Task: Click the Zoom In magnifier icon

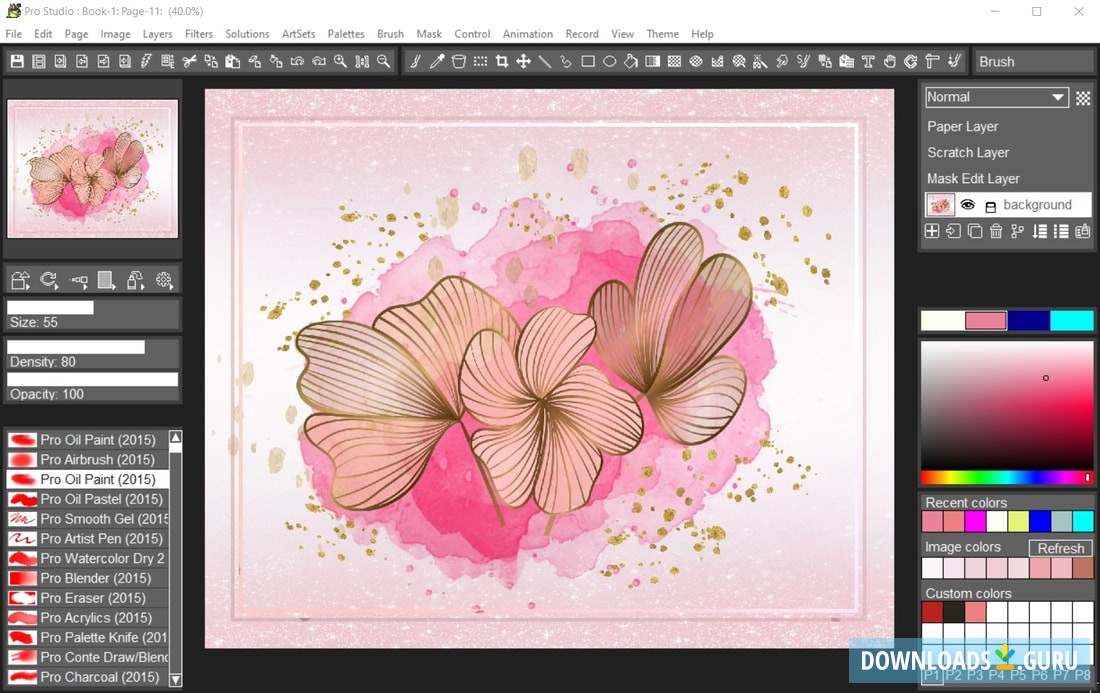Action: 340,62
